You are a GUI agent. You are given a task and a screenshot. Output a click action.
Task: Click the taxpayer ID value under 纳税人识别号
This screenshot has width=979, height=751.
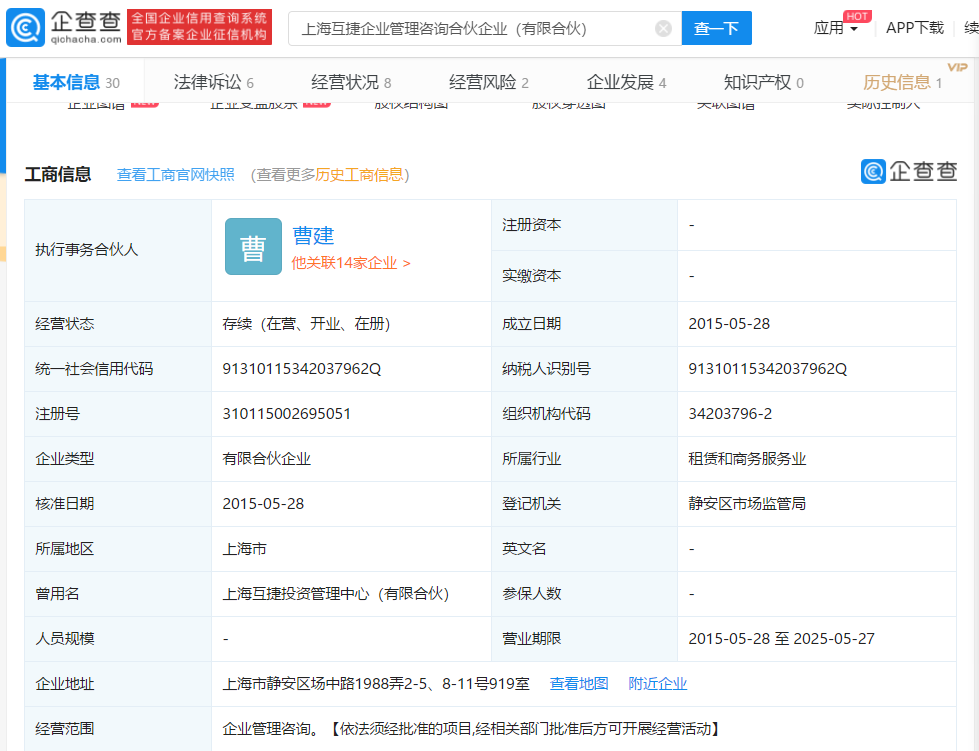[x=767, y=369]
